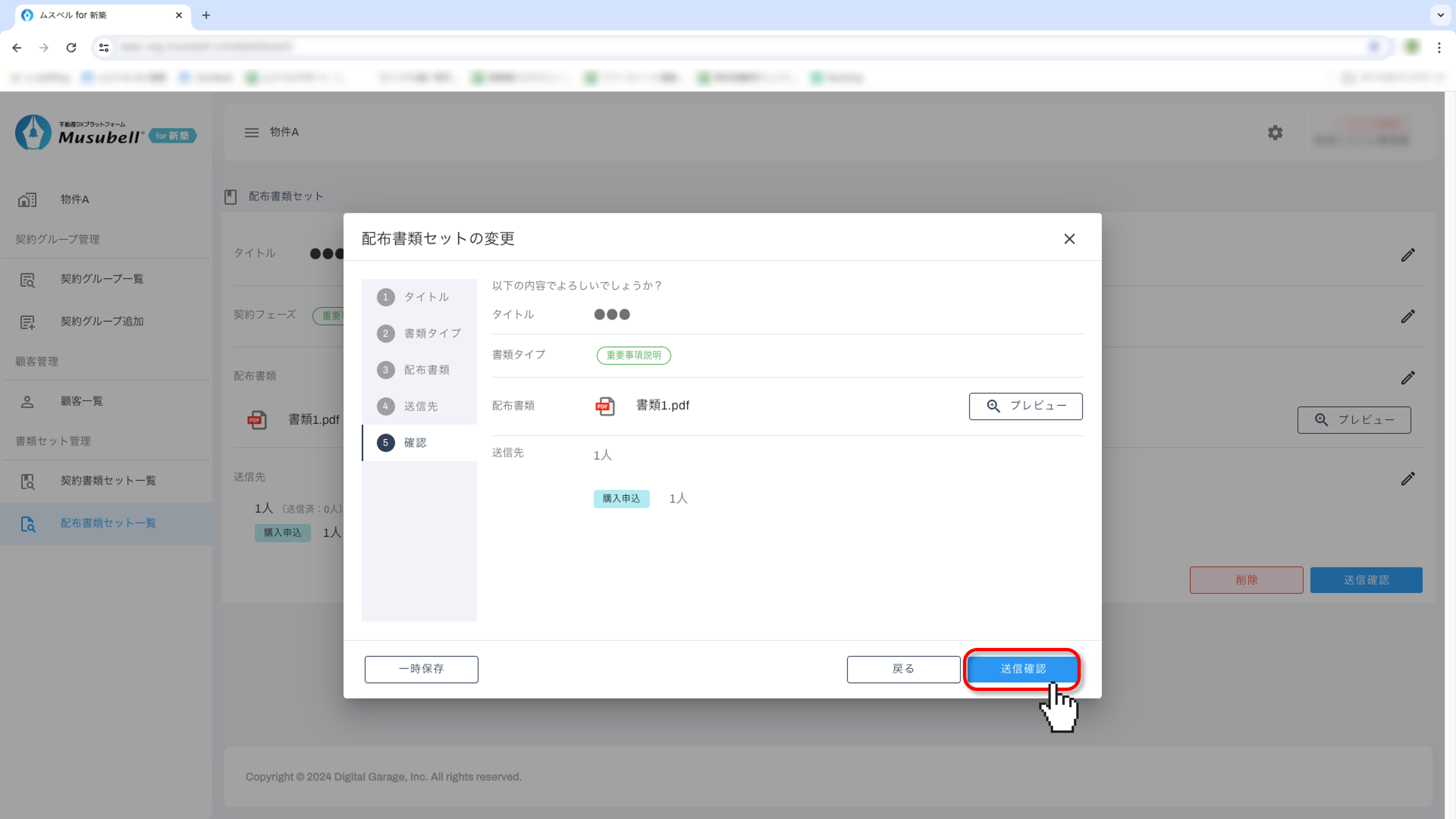The height and width of the screenshot is (819, 1456).
Task: Click the 契約書類セット一覧 sidebar icon
Action: (x=27, y=481)
